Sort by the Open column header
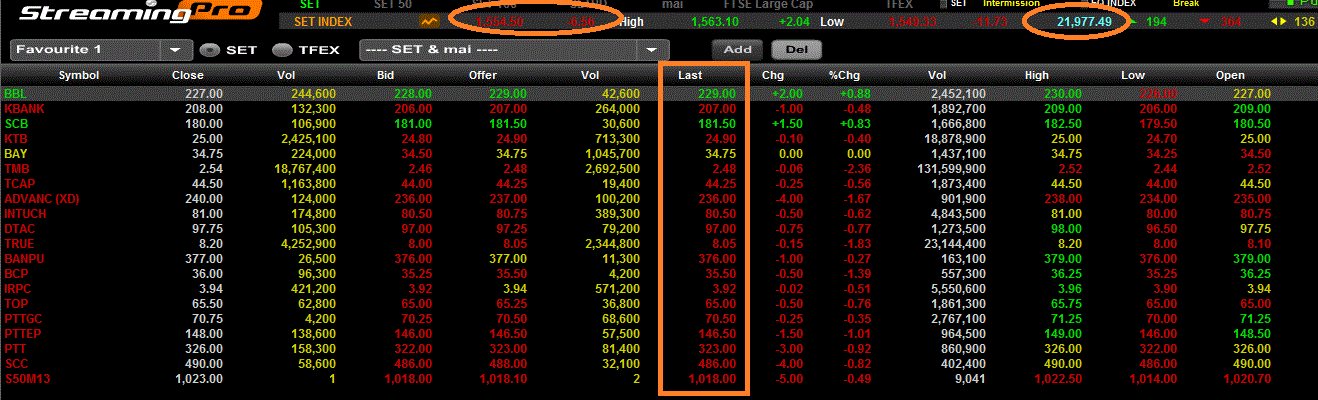Screen dimensions: 1318x400 pos(1230,75)
